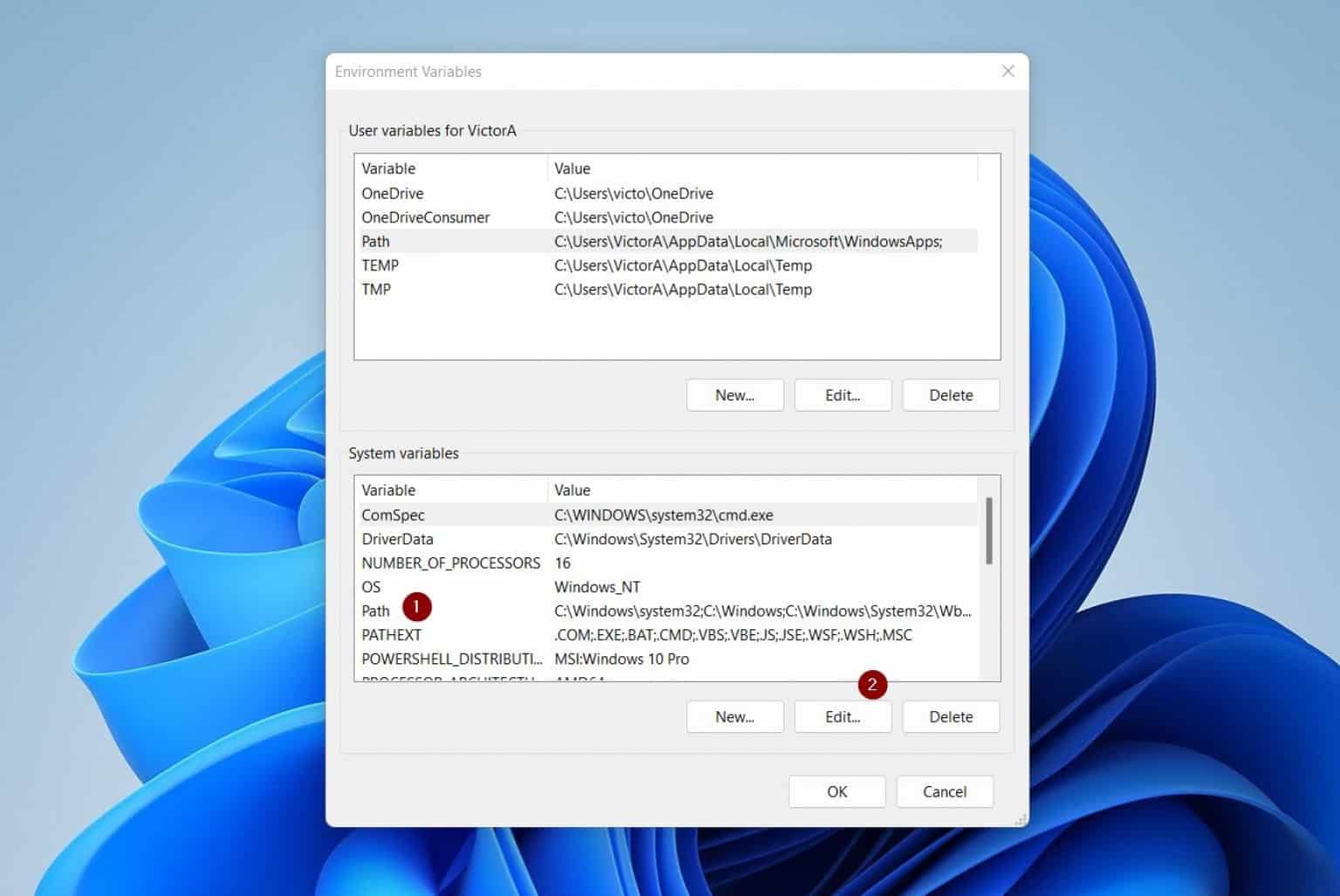
Task: Click Edit under user variables
Action: [x=842, y=394]
